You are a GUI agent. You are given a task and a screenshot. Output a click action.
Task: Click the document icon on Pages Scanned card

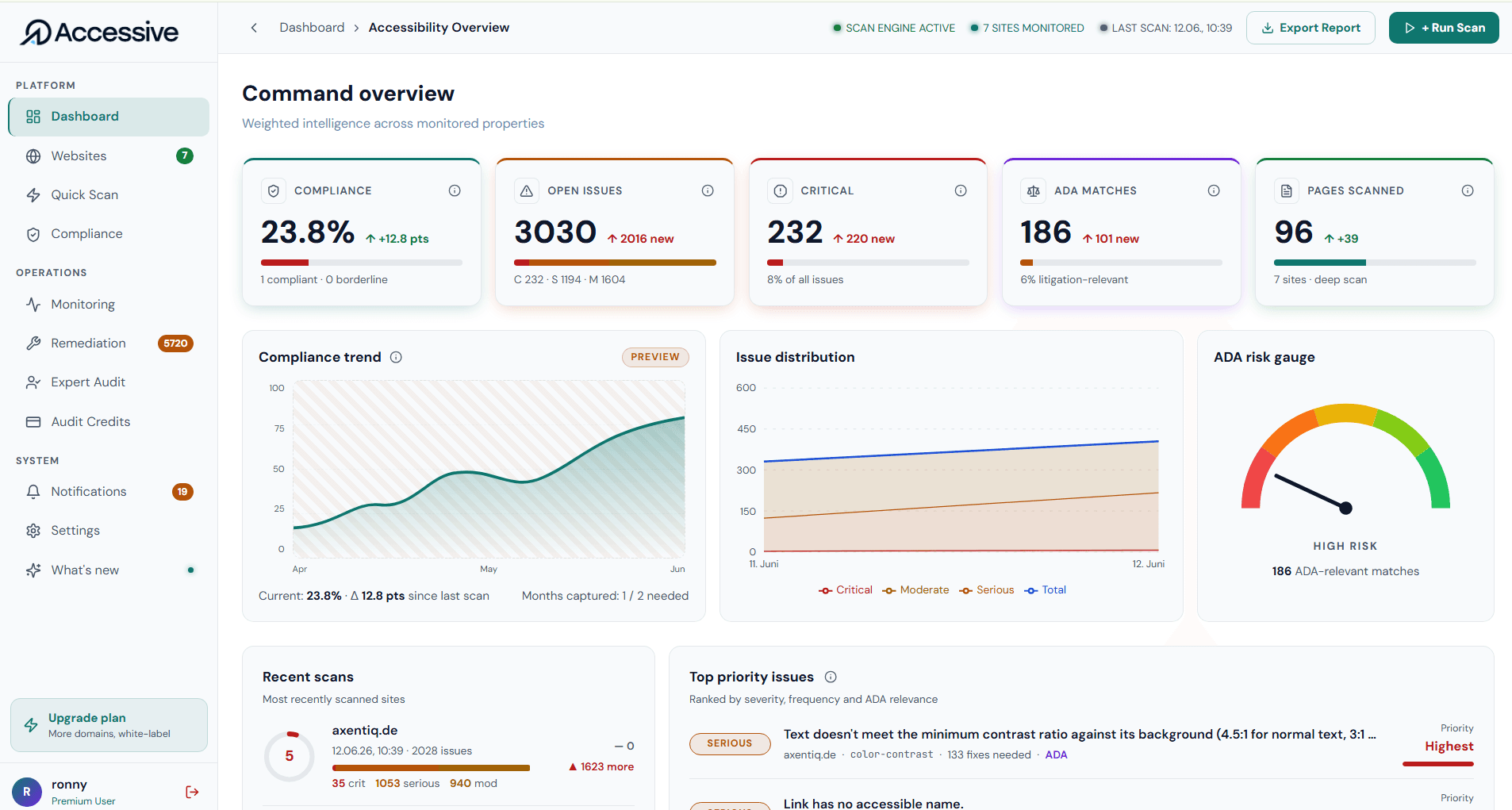tap(1287, 190)
